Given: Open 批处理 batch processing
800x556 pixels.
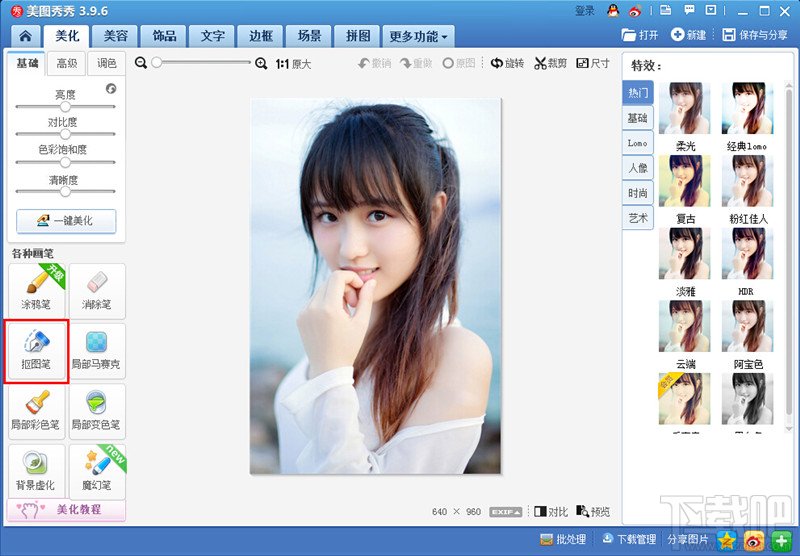Looking at the screenshot, I should (x=563, y=539).
